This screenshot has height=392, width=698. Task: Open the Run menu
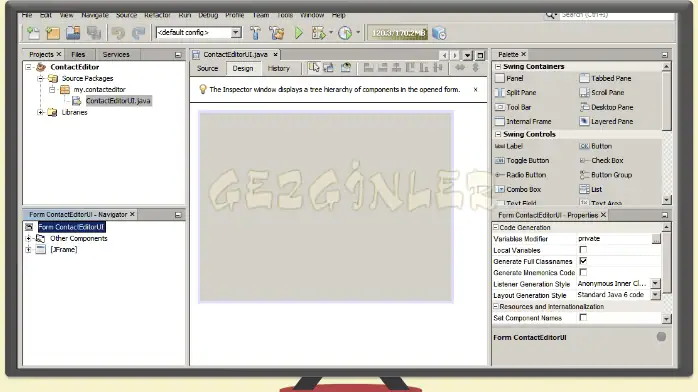pos(185,15)
